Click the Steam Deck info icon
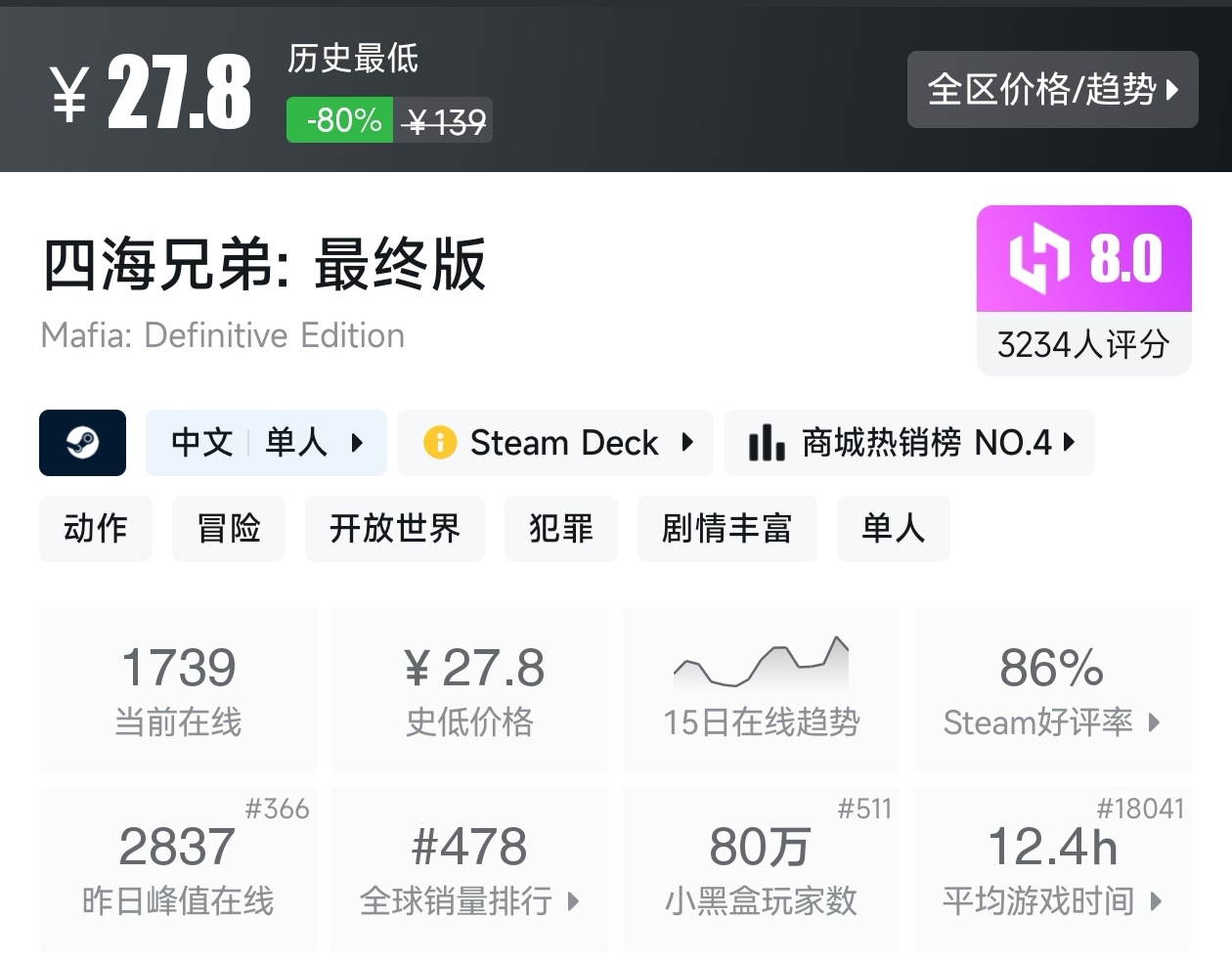This screenshot has width=1232, height=962. click(440, 443)
